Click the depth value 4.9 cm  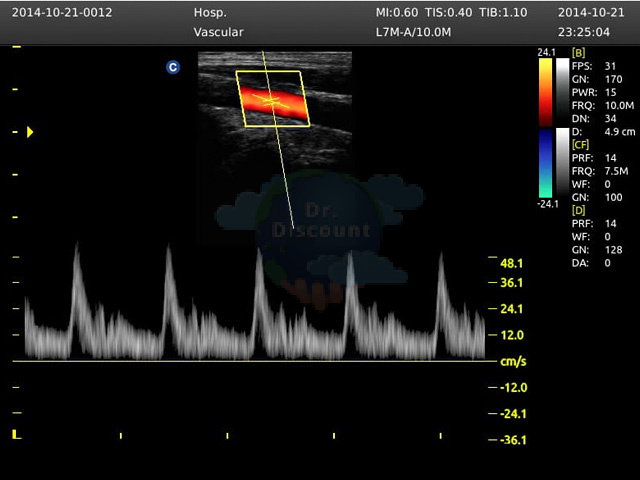coord(620,132)
